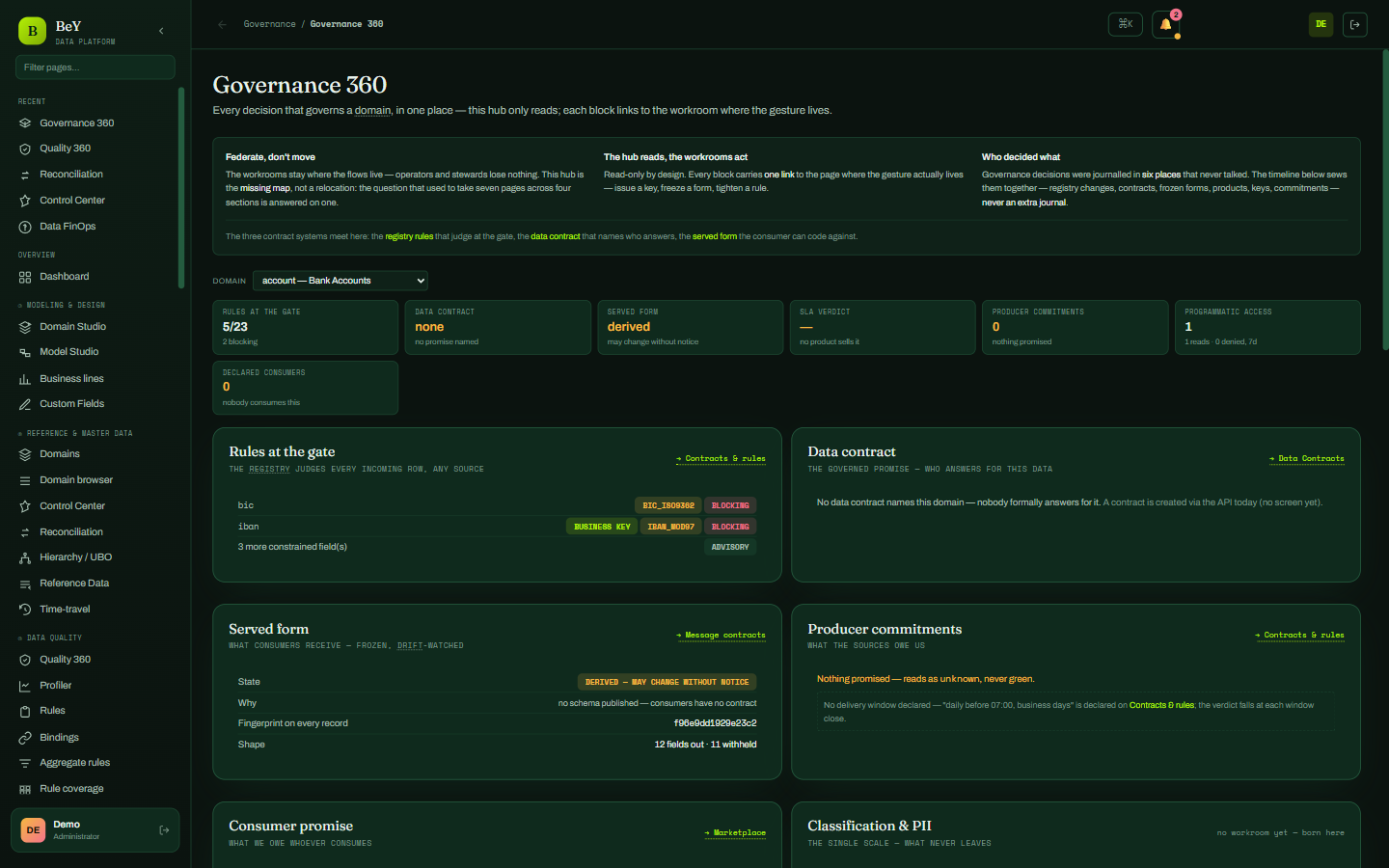Follow the Marketplace link
This screenshot has width=1389, height=868.
click(735, 833)
